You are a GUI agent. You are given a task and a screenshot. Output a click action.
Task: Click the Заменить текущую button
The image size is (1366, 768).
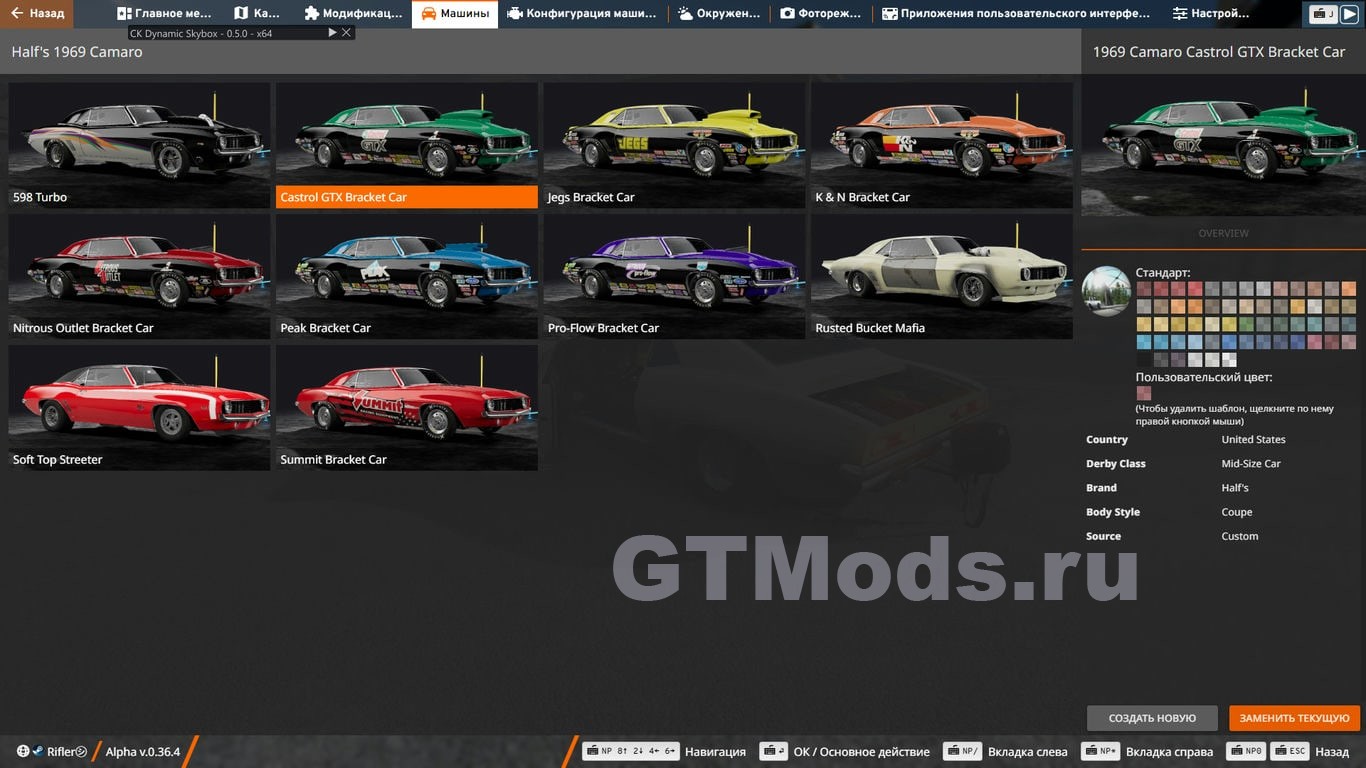[1294, 718]
